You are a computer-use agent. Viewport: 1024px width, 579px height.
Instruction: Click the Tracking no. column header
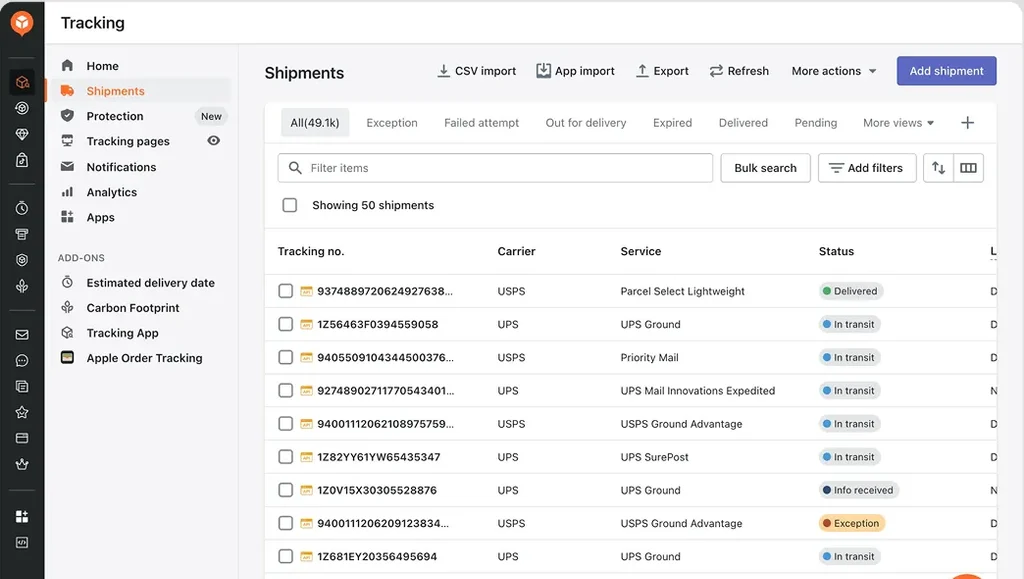311,251
